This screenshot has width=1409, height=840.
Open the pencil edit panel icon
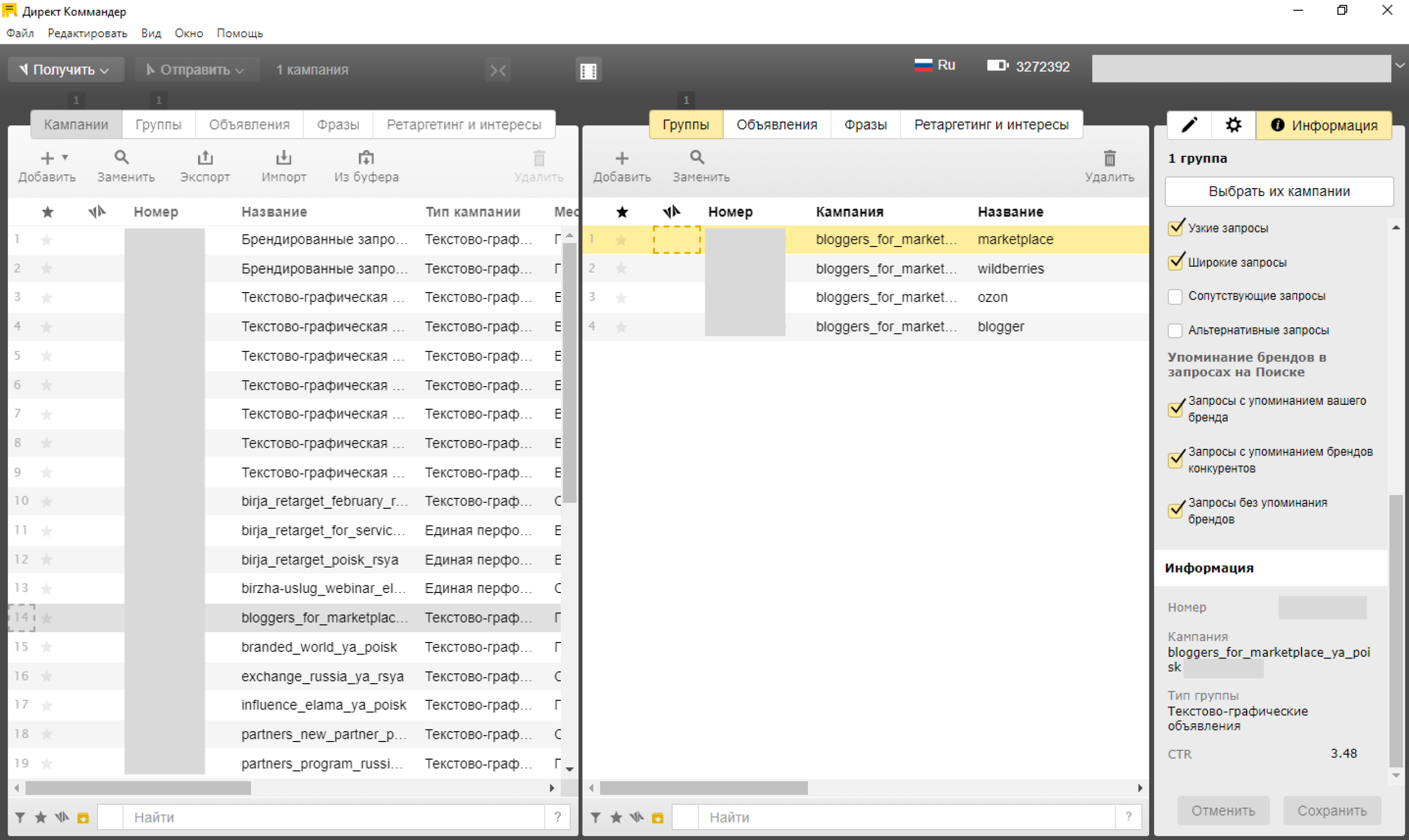[1189, 124]
